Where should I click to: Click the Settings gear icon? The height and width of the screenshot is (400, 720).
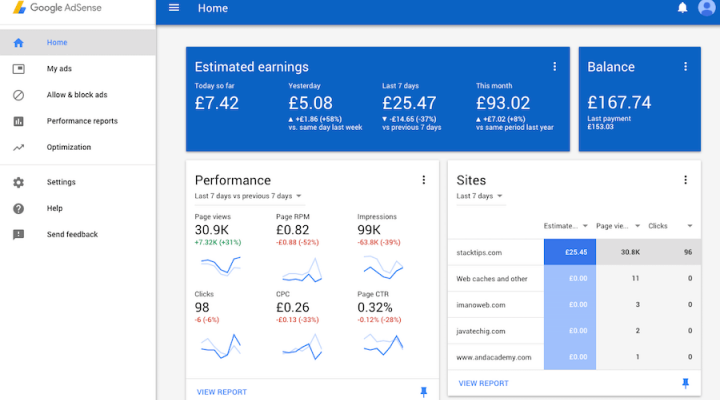click(18, 182)
